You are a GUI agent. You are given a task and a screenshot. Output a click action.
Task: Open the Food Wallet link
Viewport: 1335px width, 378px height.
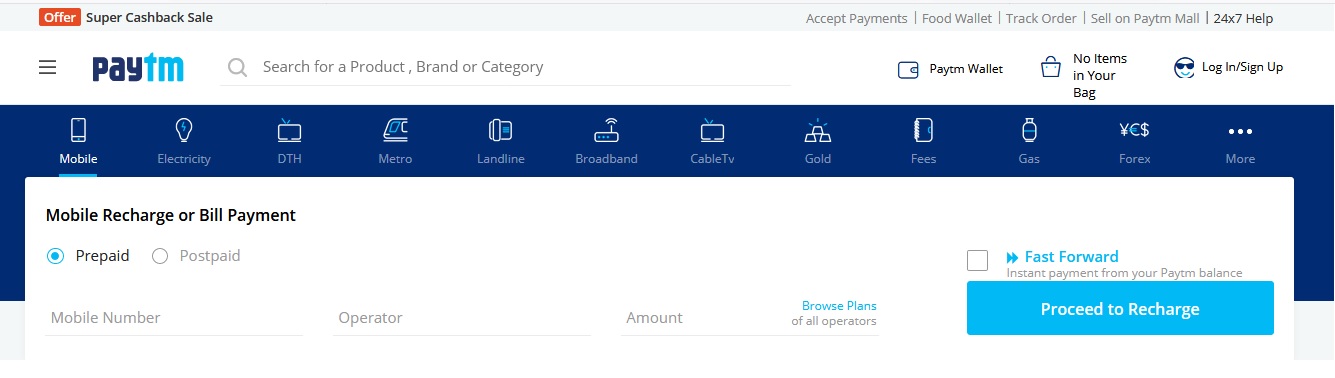957,18
